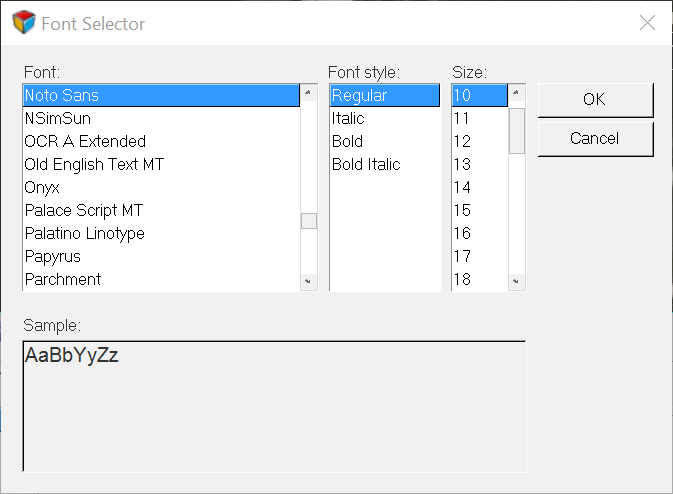
Task: Choose size 18 in Size list
Action: [x=462, y=280]
